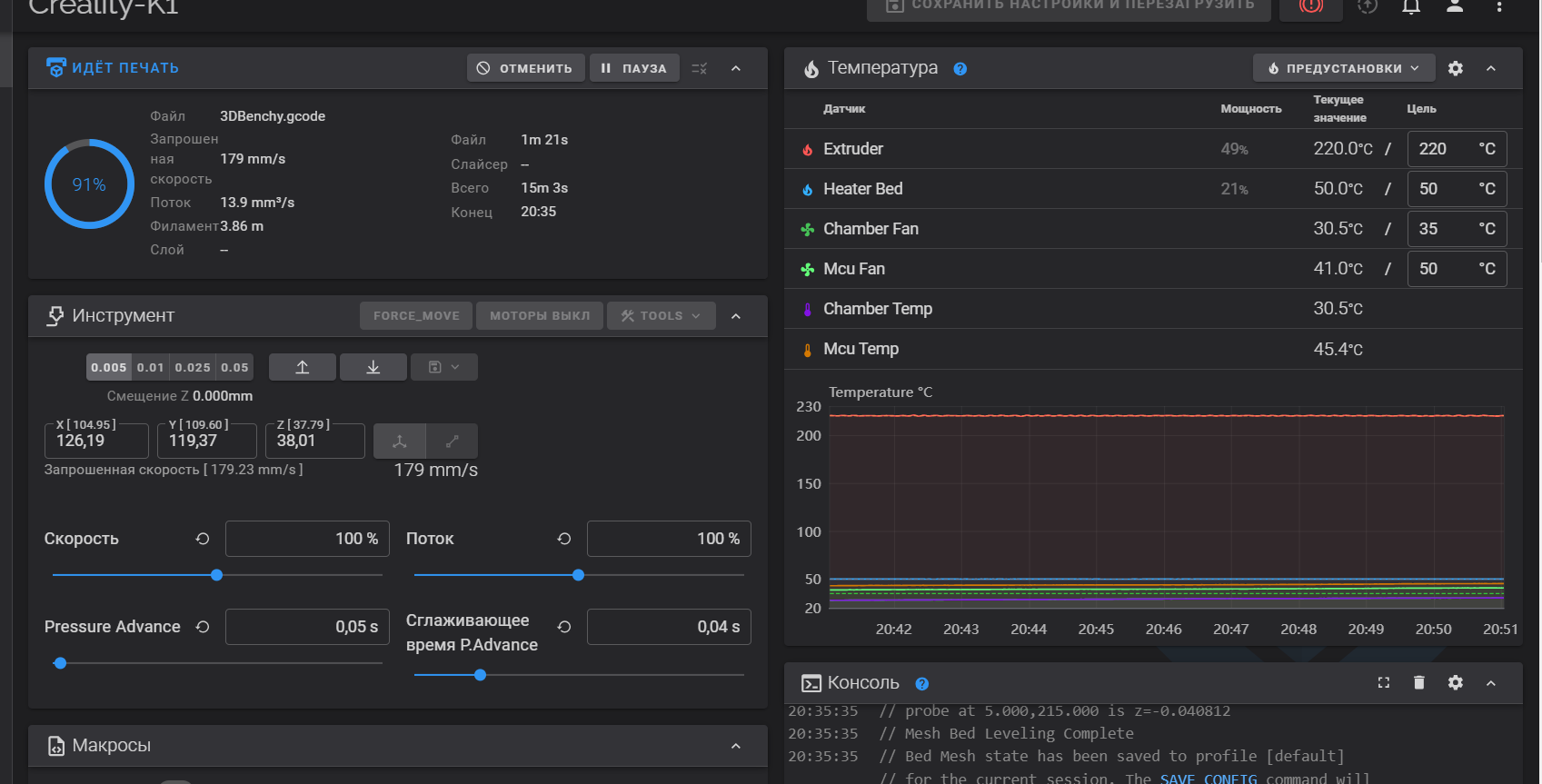Open the three-dot menu in top bar
This screenshot has width=1542, height=784.
click(1499, 6)
